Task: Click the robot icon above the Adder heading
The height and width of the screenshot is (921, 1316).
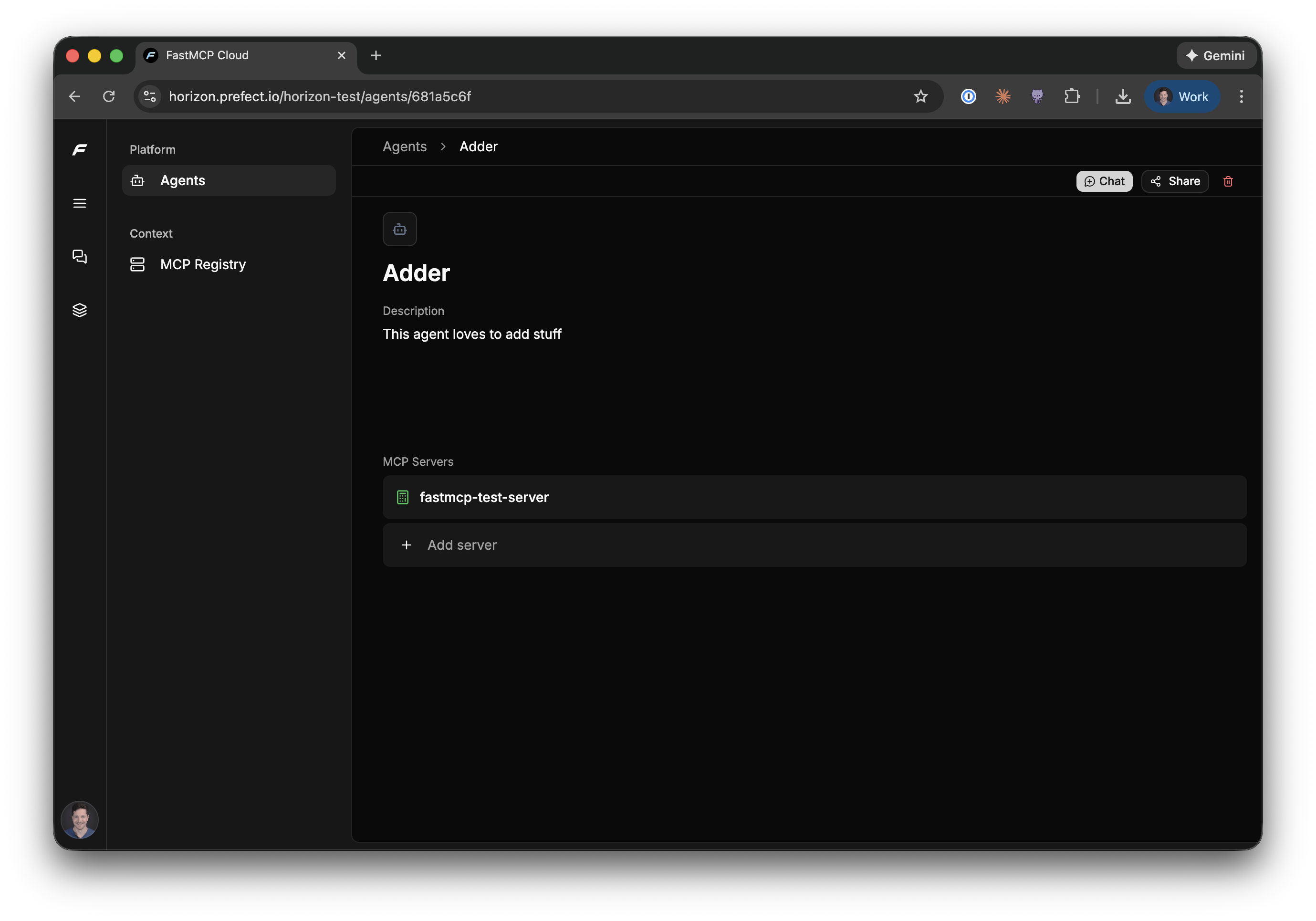Action: [399, 229]
